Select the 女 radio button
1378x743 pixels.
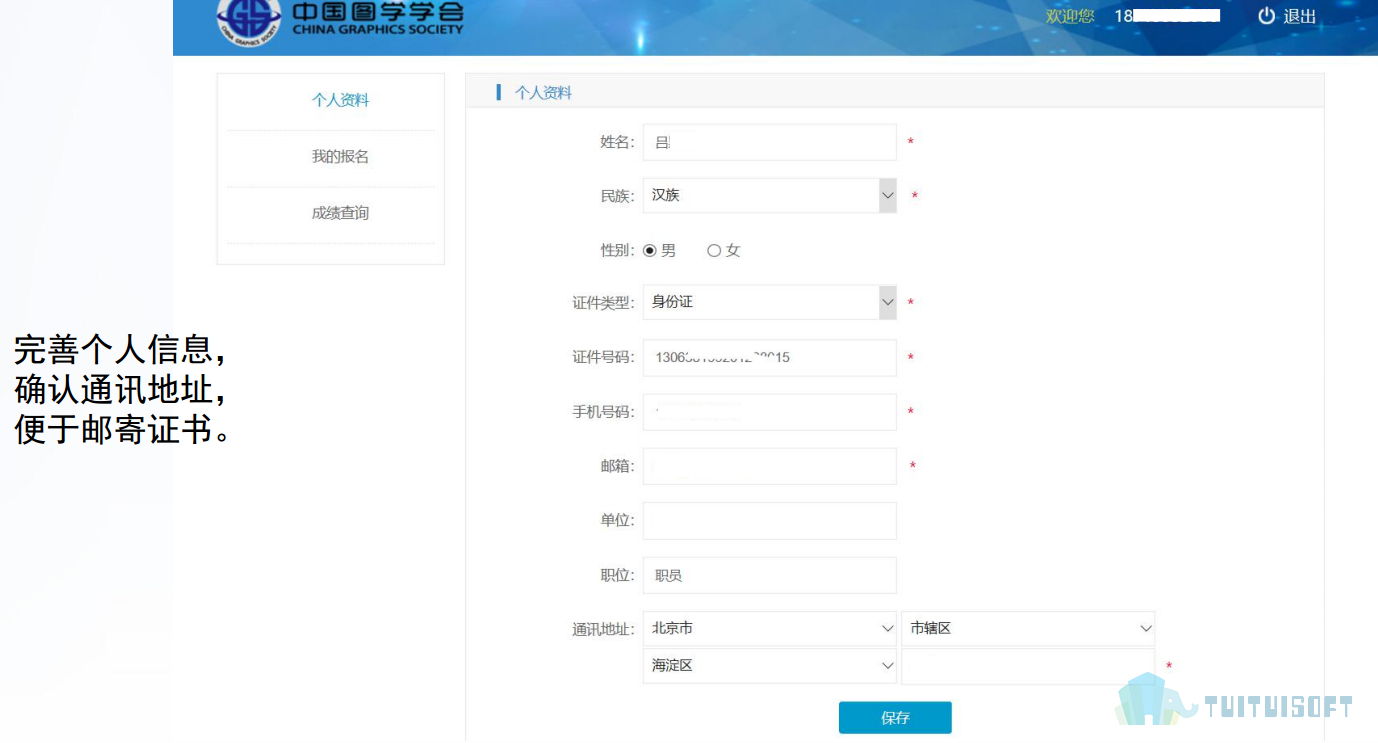tap(714, 251)
